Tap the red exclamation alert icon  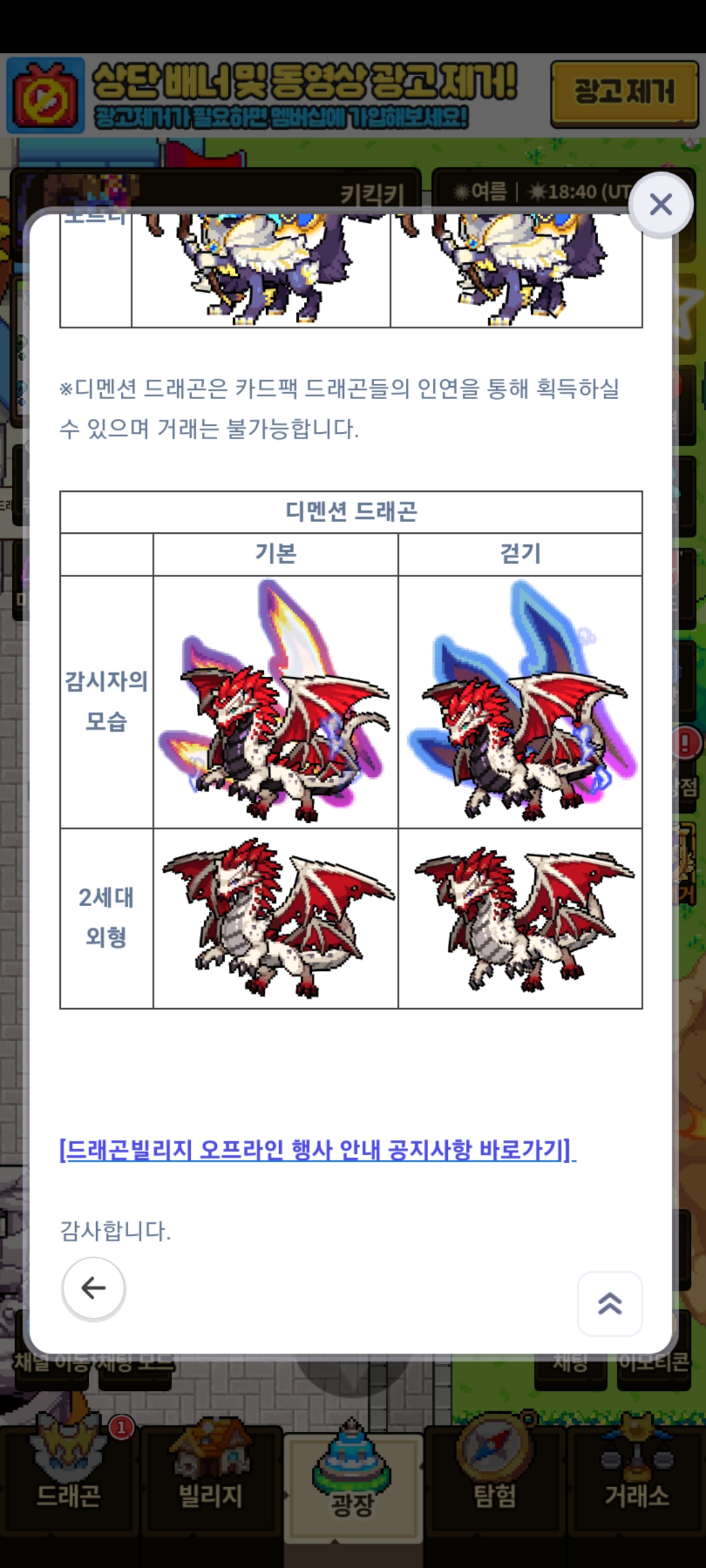click(x=686, y=743)
